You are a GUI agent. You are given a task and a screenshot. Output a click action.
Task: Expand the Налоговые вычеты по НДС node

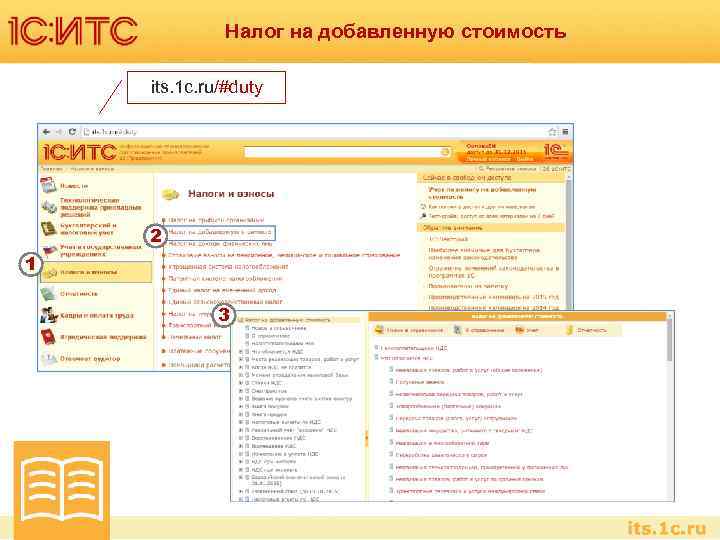241,422
